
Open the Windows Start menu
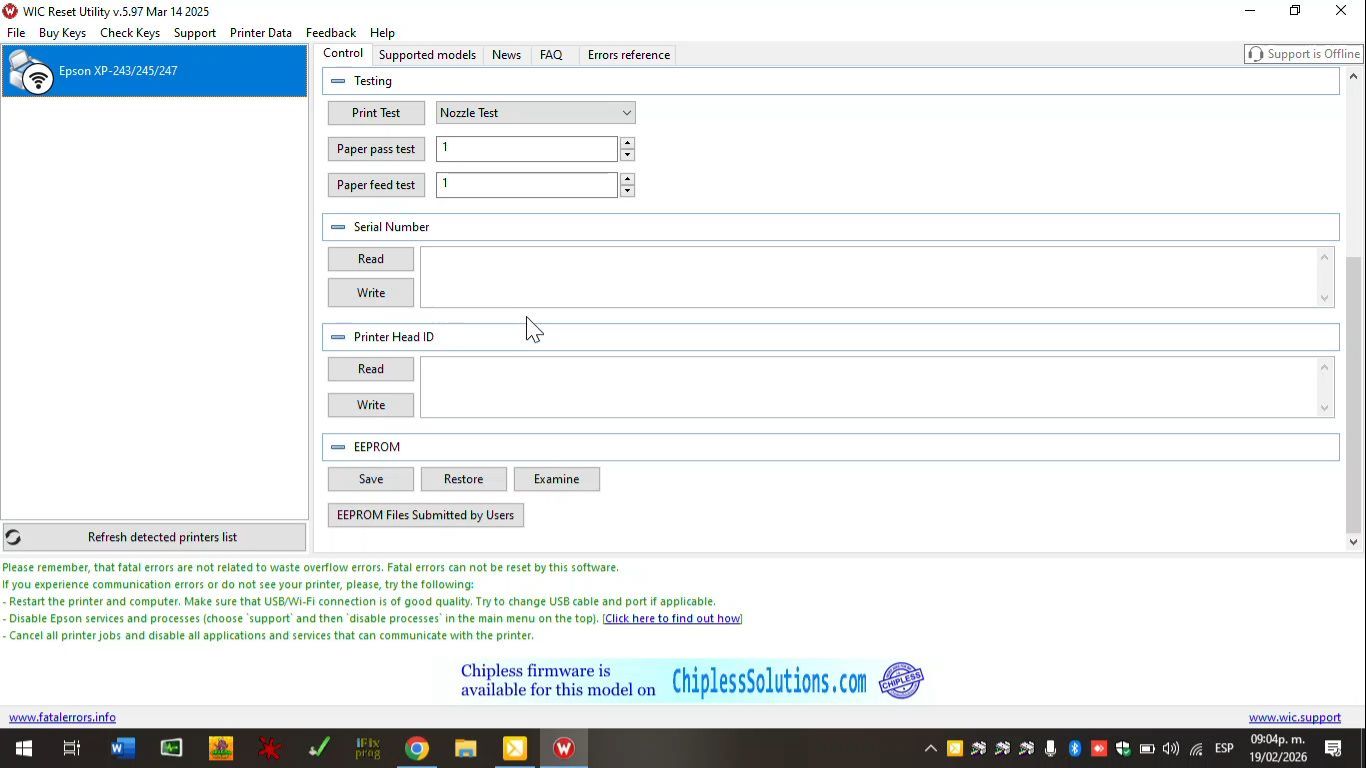pos(24,748)
